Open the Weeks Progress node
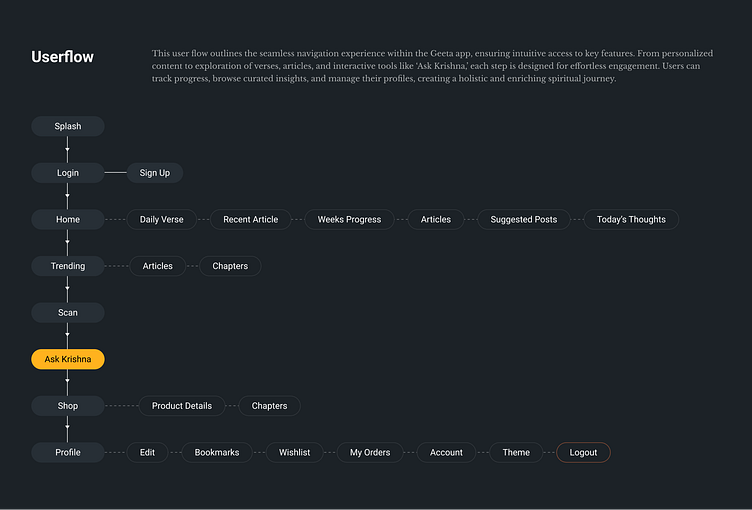Screen dimensions: 752x510 pyautogui.click(x=349, y=219)
